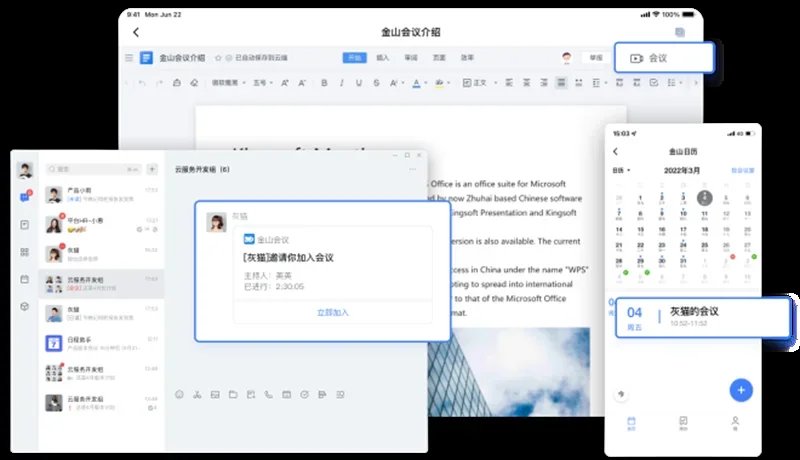This screenshot has height=460, width=800.
Task: Click the phone call icon in chat toolbar
Action: point(268,394)
